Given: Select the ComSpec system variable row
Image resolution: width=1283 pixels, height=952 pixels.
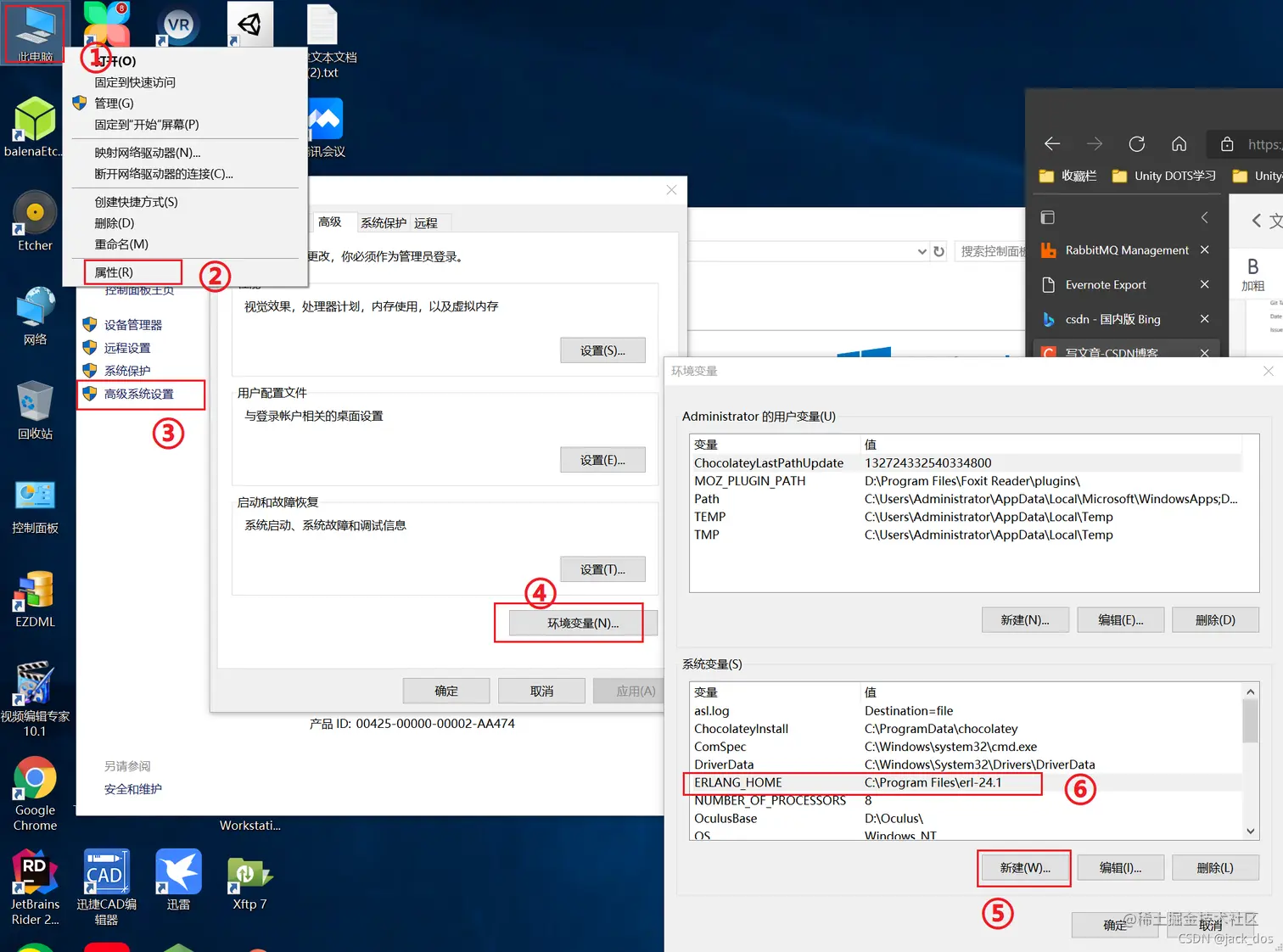Looking at the screenshot, I should coord(966,747).
